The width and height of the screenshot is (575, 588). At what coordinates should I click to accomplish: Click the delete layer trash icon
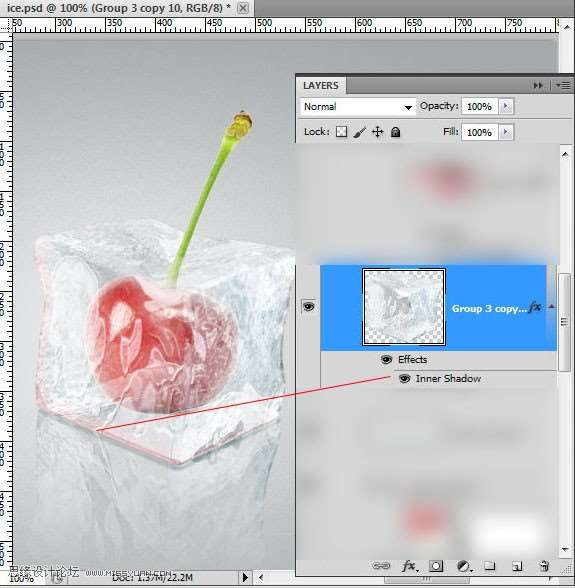click(x=545, y=566)
